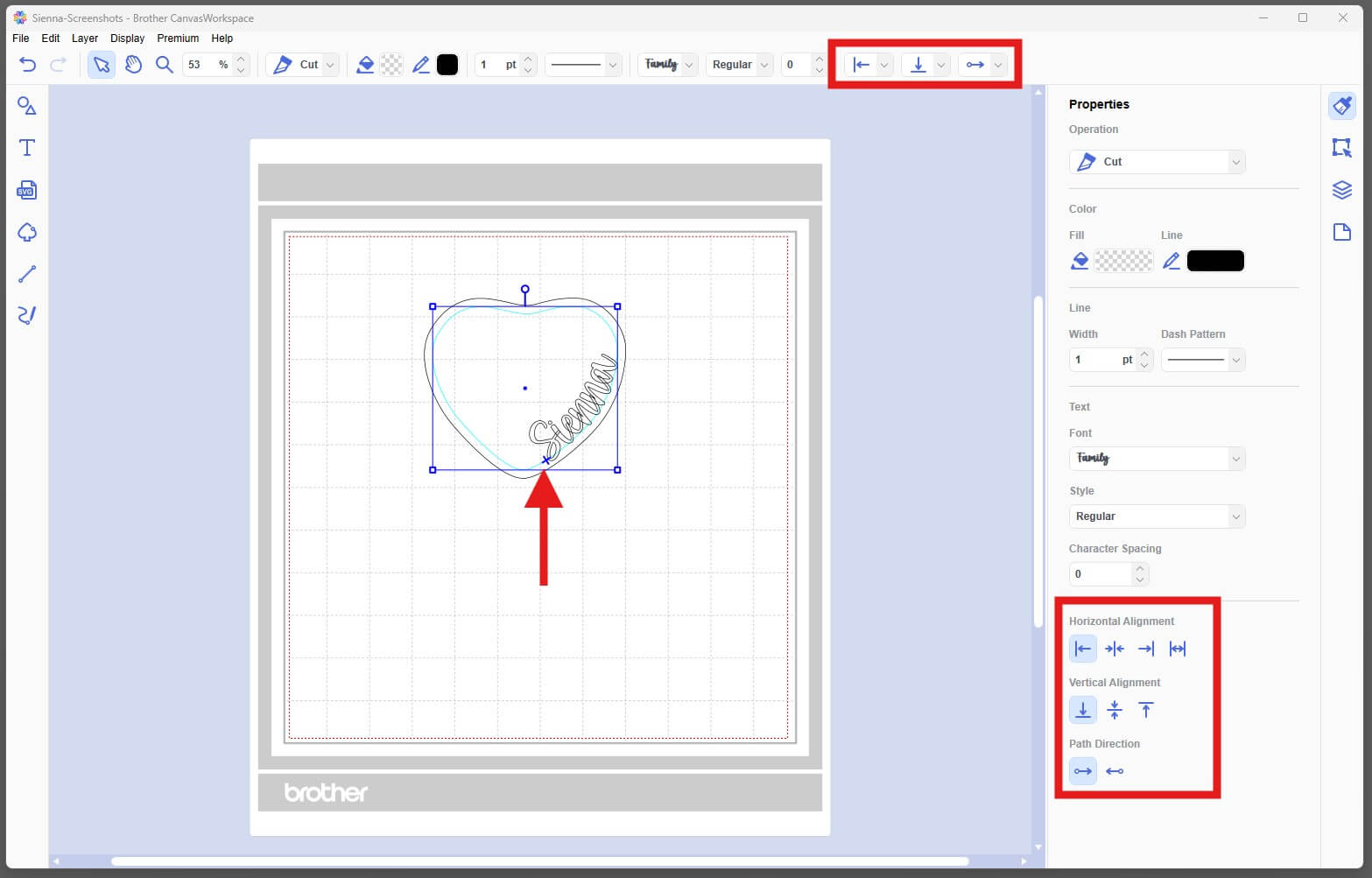Open the toolbar Cut operation dropdown
The height and width of the screenshot is (878, 1372).
click(x=303, y=65)
